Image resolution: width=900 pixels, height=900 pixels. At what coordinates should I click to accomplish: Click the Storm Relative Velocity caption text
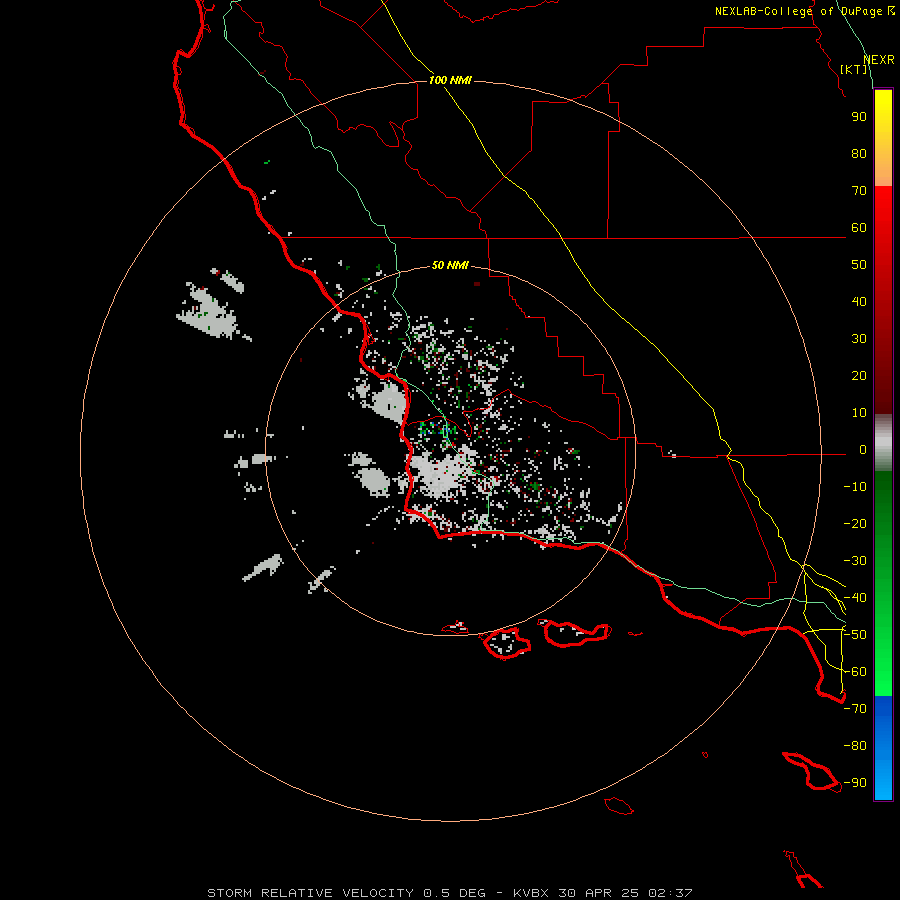click(450, 893)
